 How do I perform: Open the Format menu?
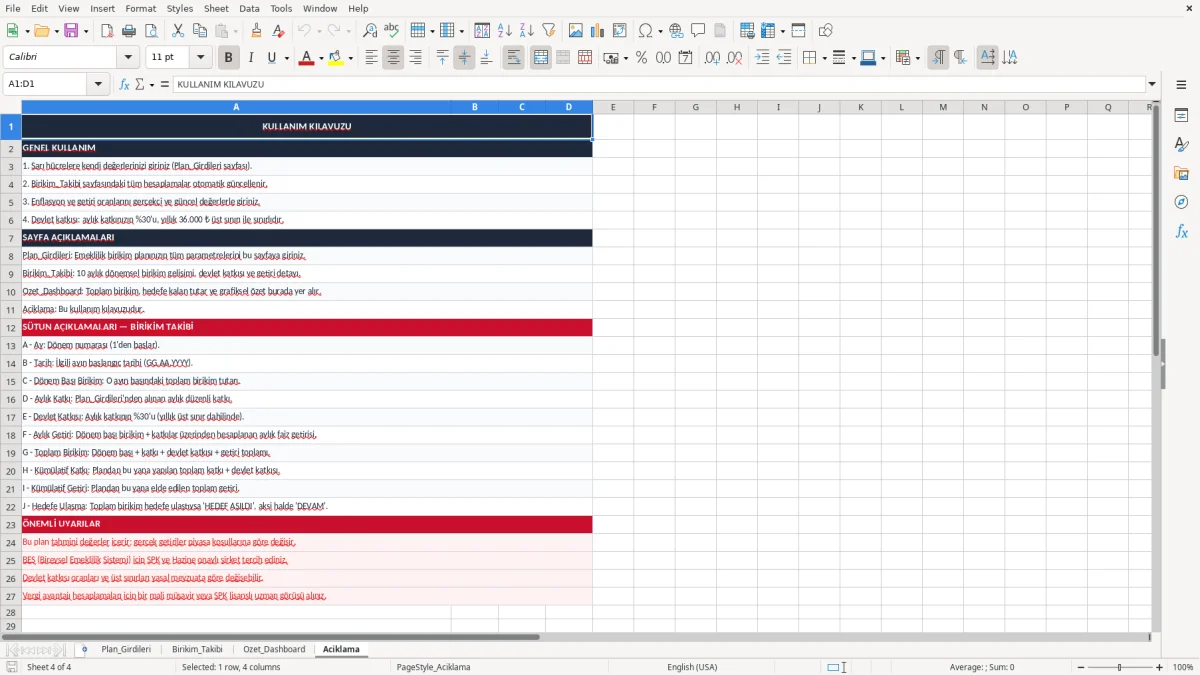(x=140, y=8)
